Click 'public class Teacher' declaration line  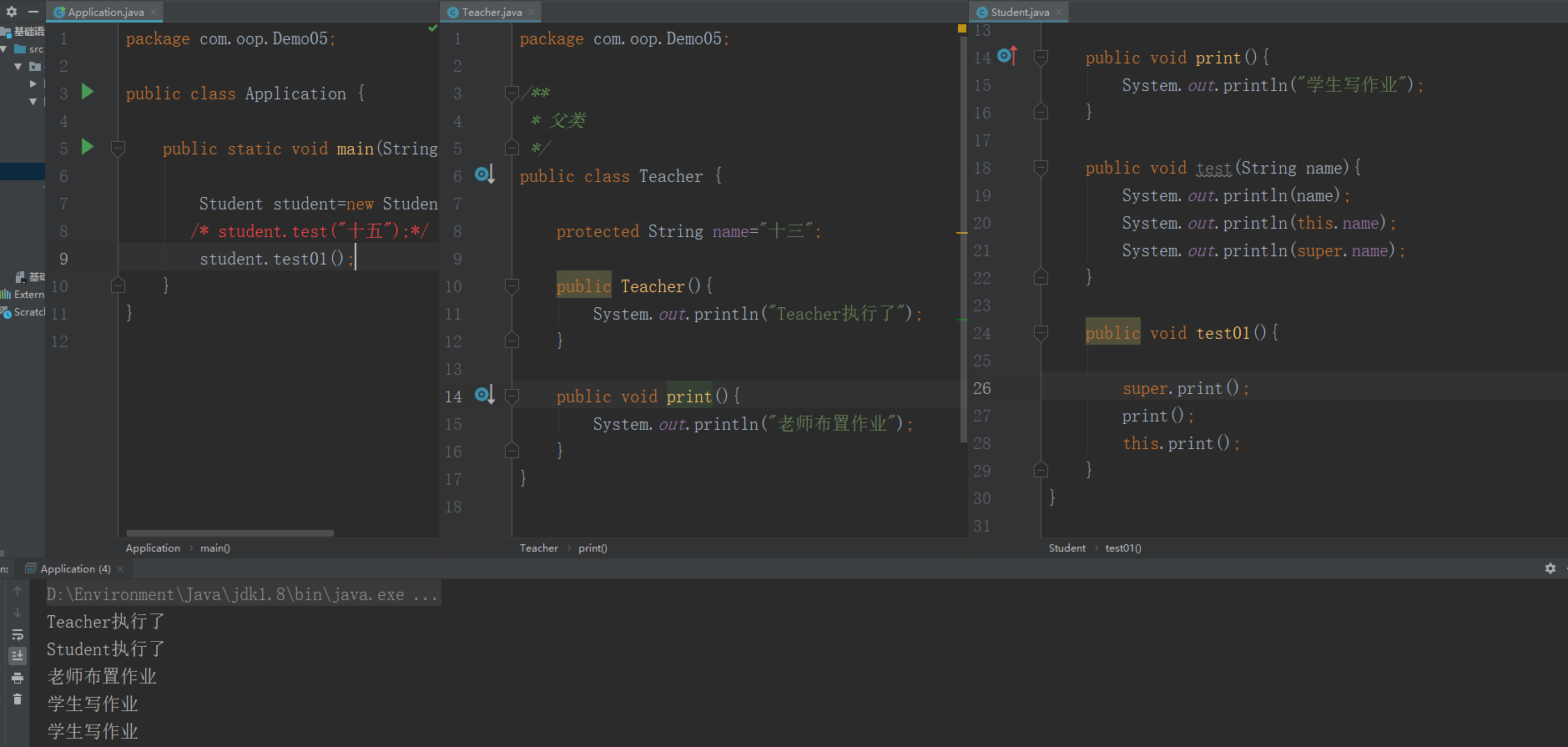621,176
